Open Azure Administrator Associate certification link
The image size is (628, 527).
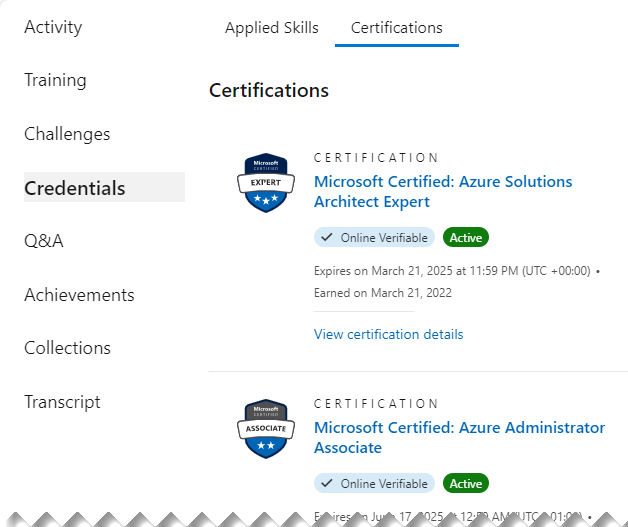tap(459, 437)
